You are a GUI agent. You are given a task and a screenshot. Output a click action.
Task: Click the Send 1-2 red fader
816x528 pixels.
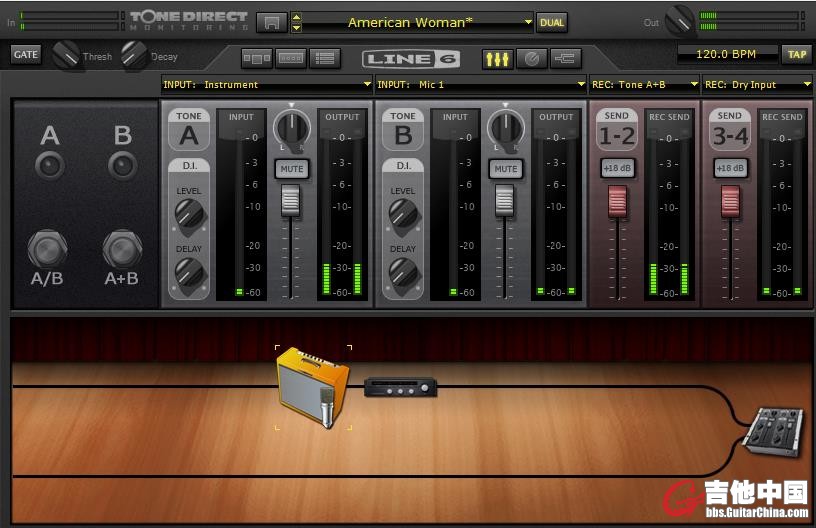click(x=618, y=201)
